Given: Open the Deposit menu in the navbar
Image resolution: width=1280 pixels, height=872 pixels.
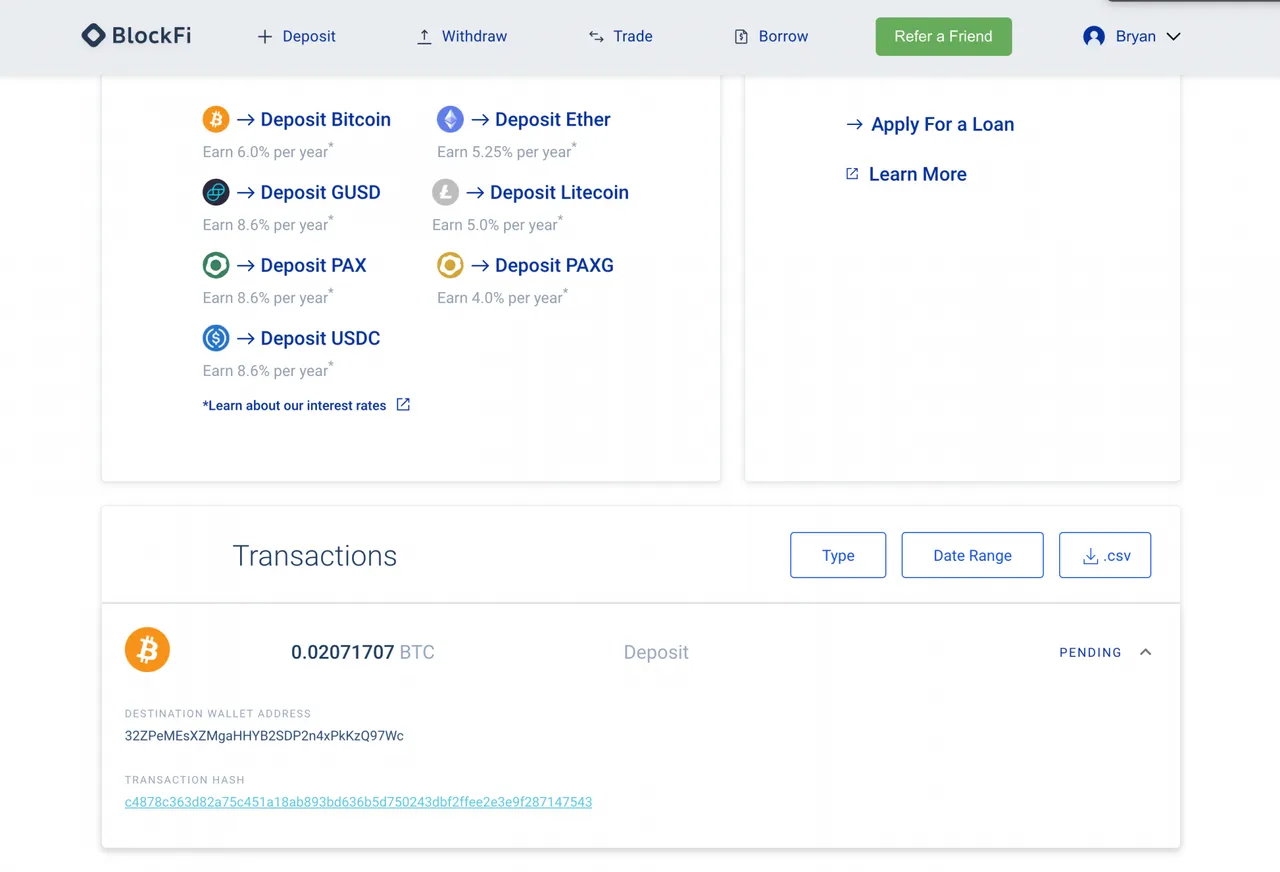Looking at the screenshot, I should 296,37.
